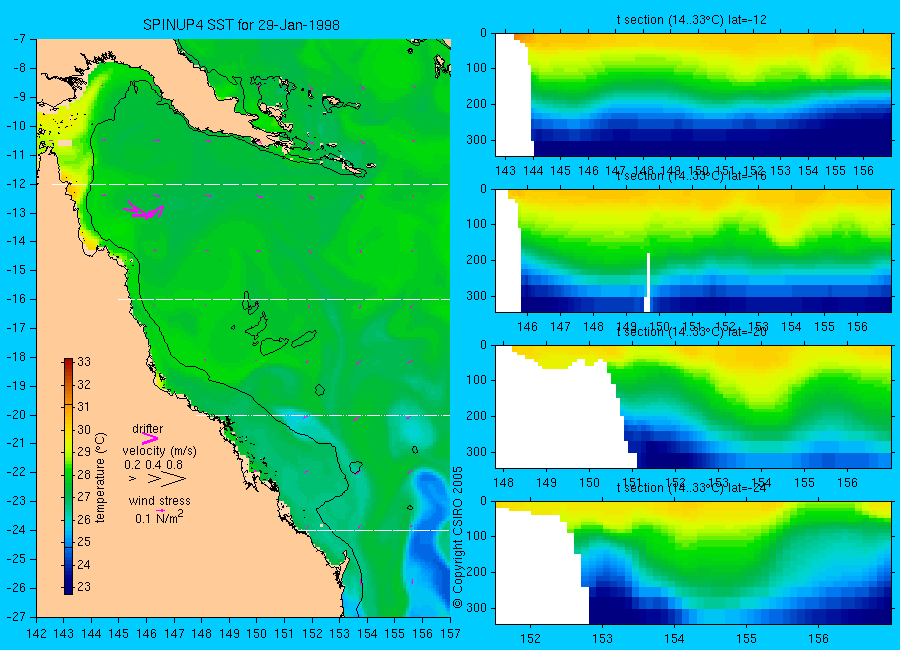Click the '23' label on temperature scale

pyautogui.click(x=84, y=587)
